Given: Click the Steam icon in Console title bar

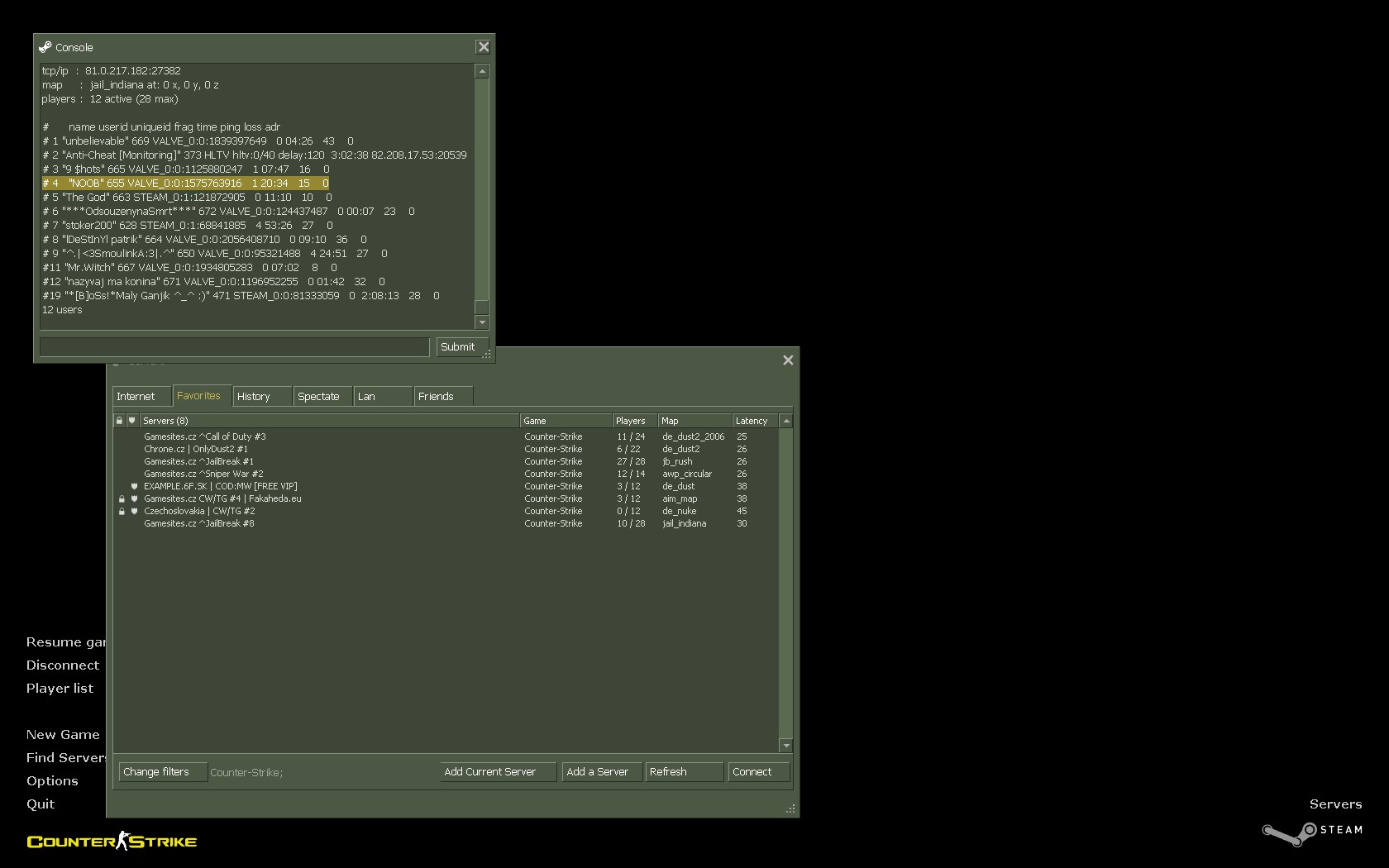Looking at the screenshot, I should tap(45, 47).
